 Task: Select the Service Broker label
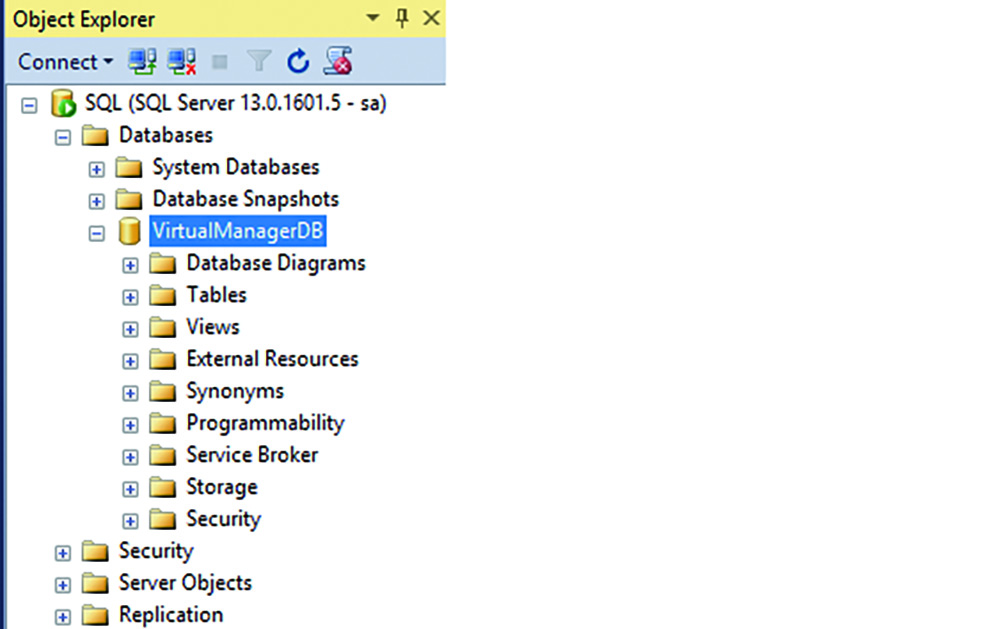point(253,455)
